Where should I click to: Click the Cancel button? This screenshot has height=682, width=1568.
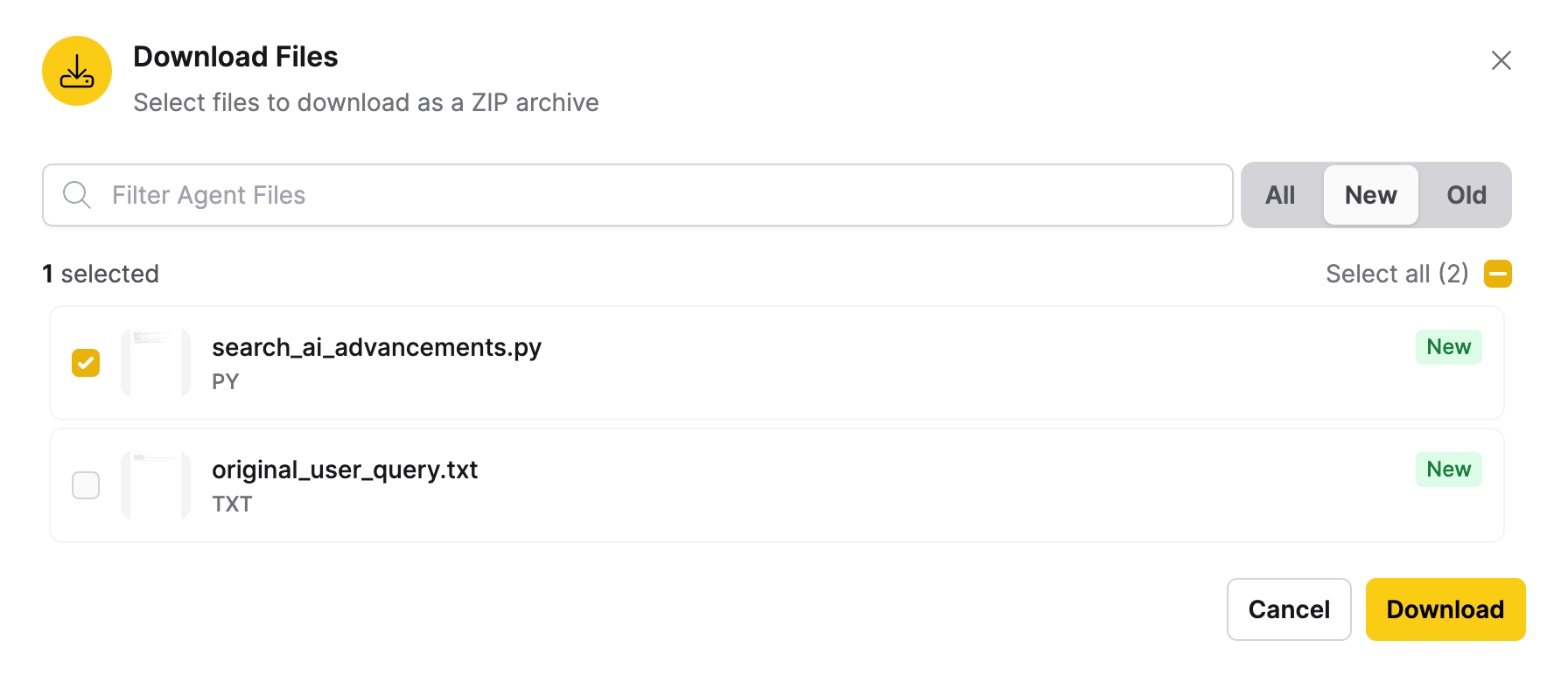click(1288, 609)
